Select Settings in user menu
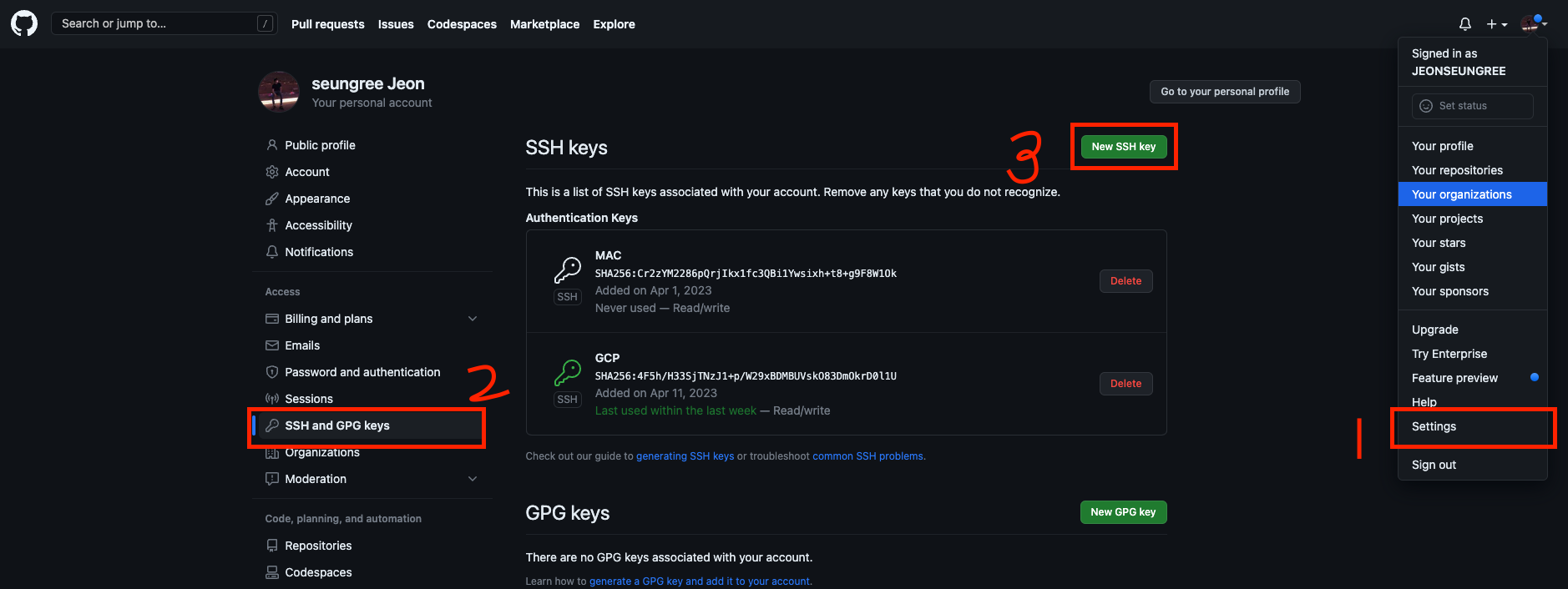 point(1473,426)
